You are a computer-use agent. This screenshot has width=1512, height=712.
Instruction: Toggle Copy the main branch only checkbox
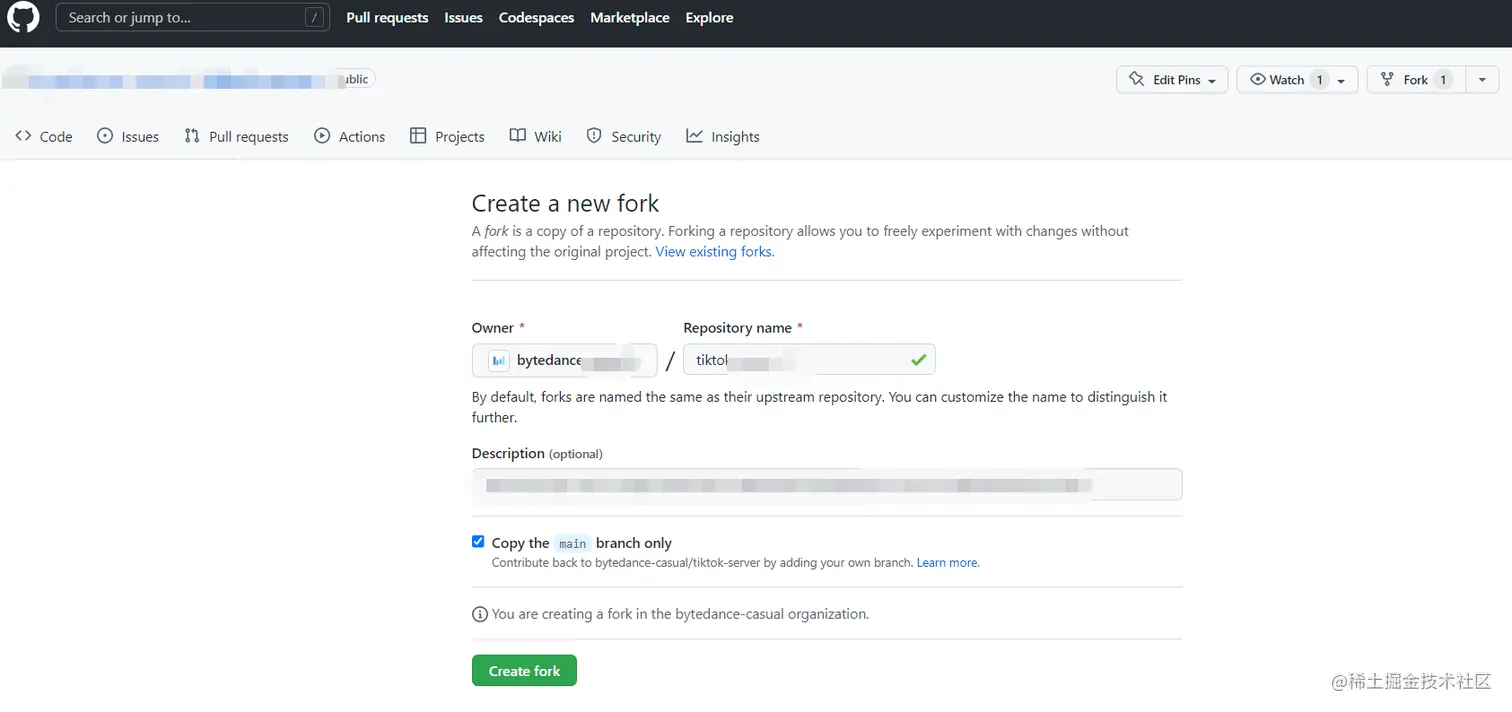[478, 542]
